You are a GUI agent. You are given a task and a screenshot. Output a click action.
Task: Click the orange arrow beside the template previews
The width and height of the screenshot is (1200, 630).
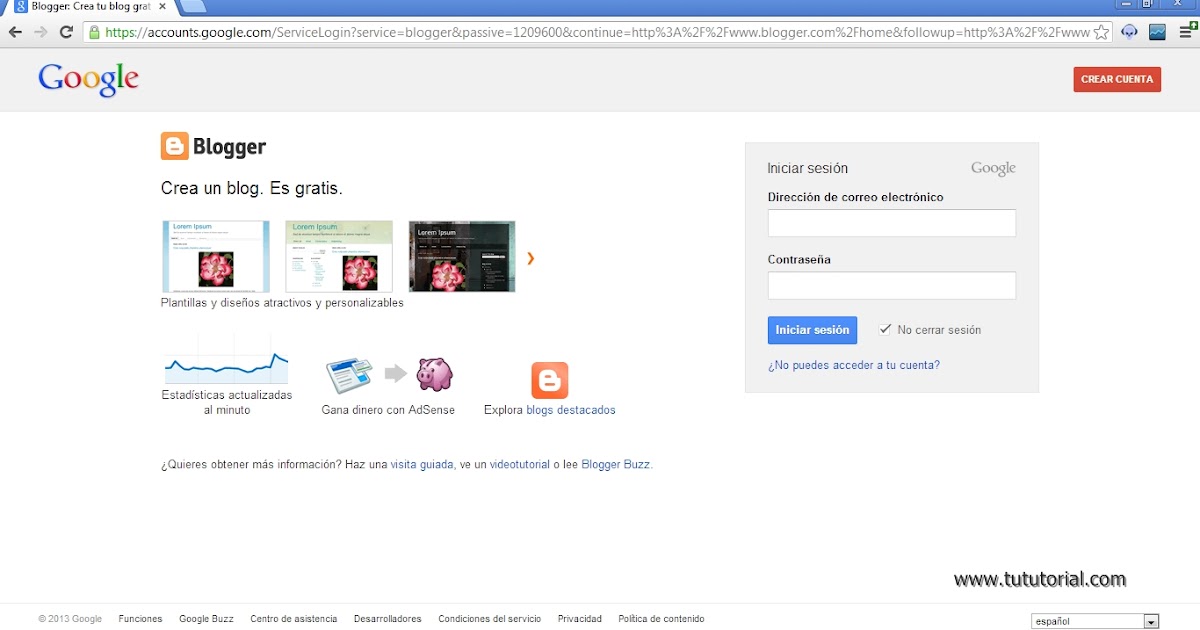pyautogui.click(x=530, y=257)
